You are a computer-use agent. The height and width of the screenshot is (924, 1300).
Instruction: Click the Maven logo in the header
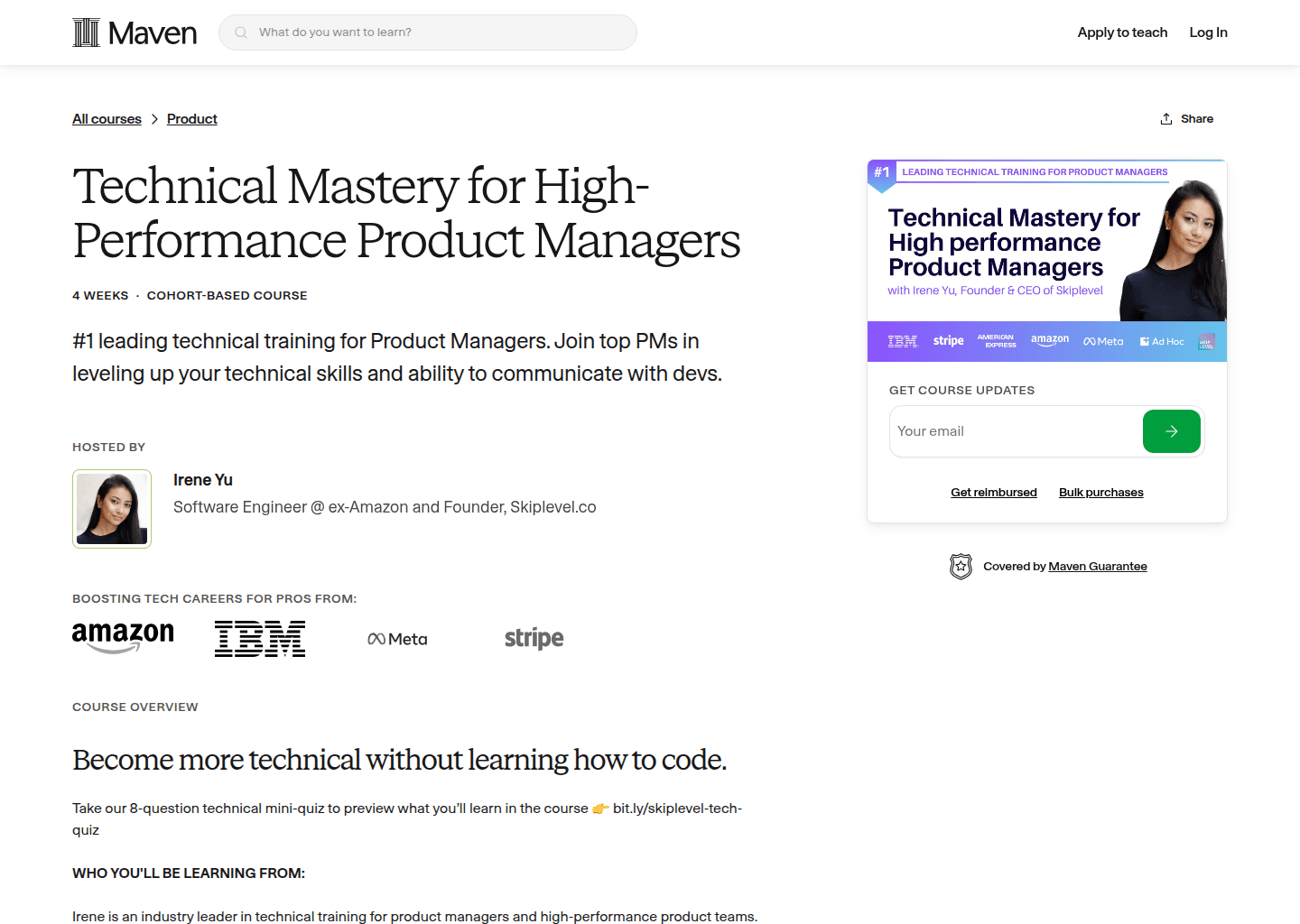[134, 32]
